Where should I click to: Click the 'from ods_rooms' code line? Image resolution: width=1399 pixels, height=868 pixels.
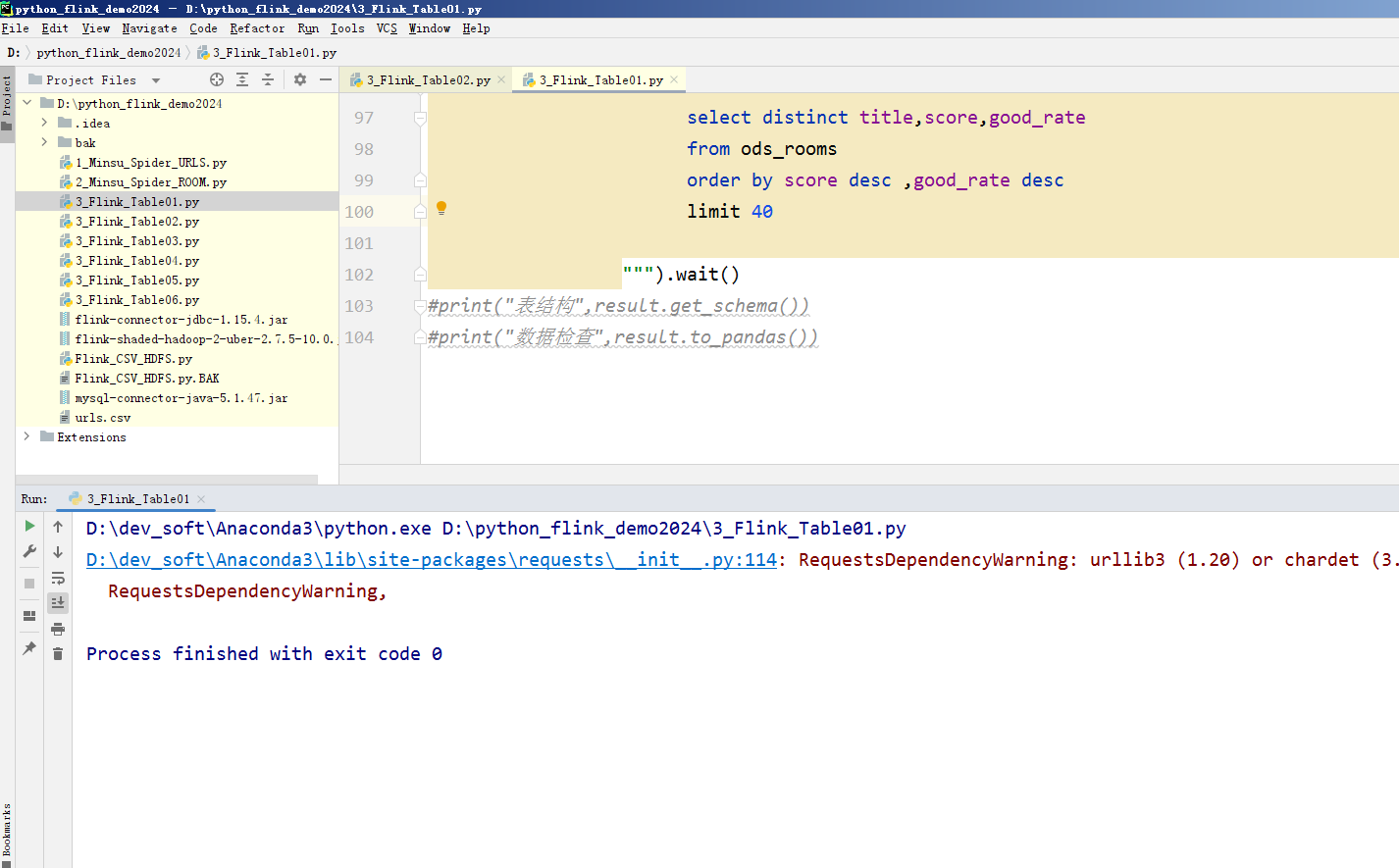pos(761,149)
